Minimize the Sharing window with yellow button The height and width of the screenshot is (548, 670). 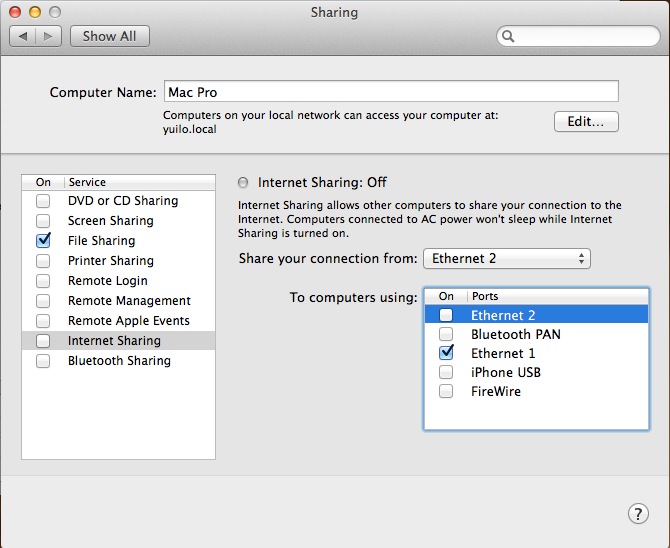(x=35, y=12)
